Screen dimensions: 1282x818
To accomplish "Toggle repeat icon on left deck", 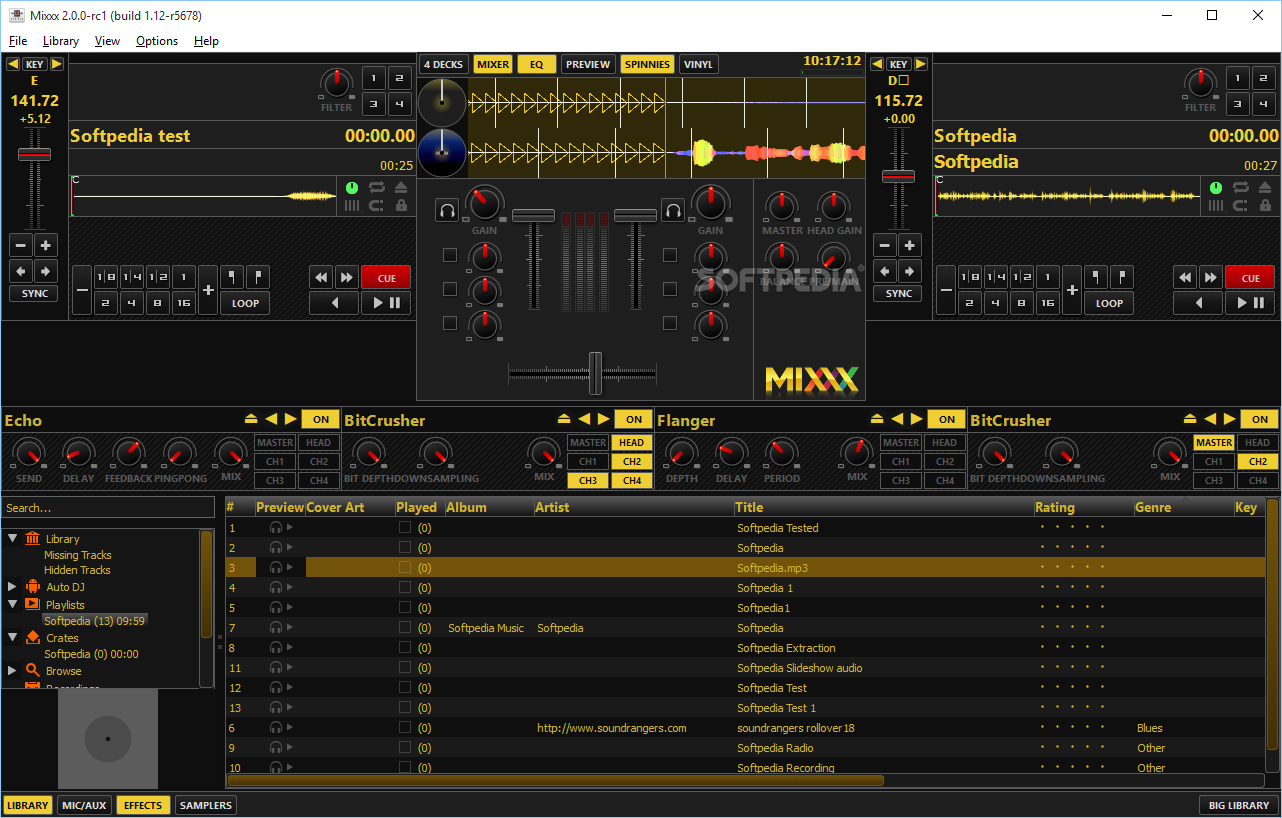I will [376, 187].
